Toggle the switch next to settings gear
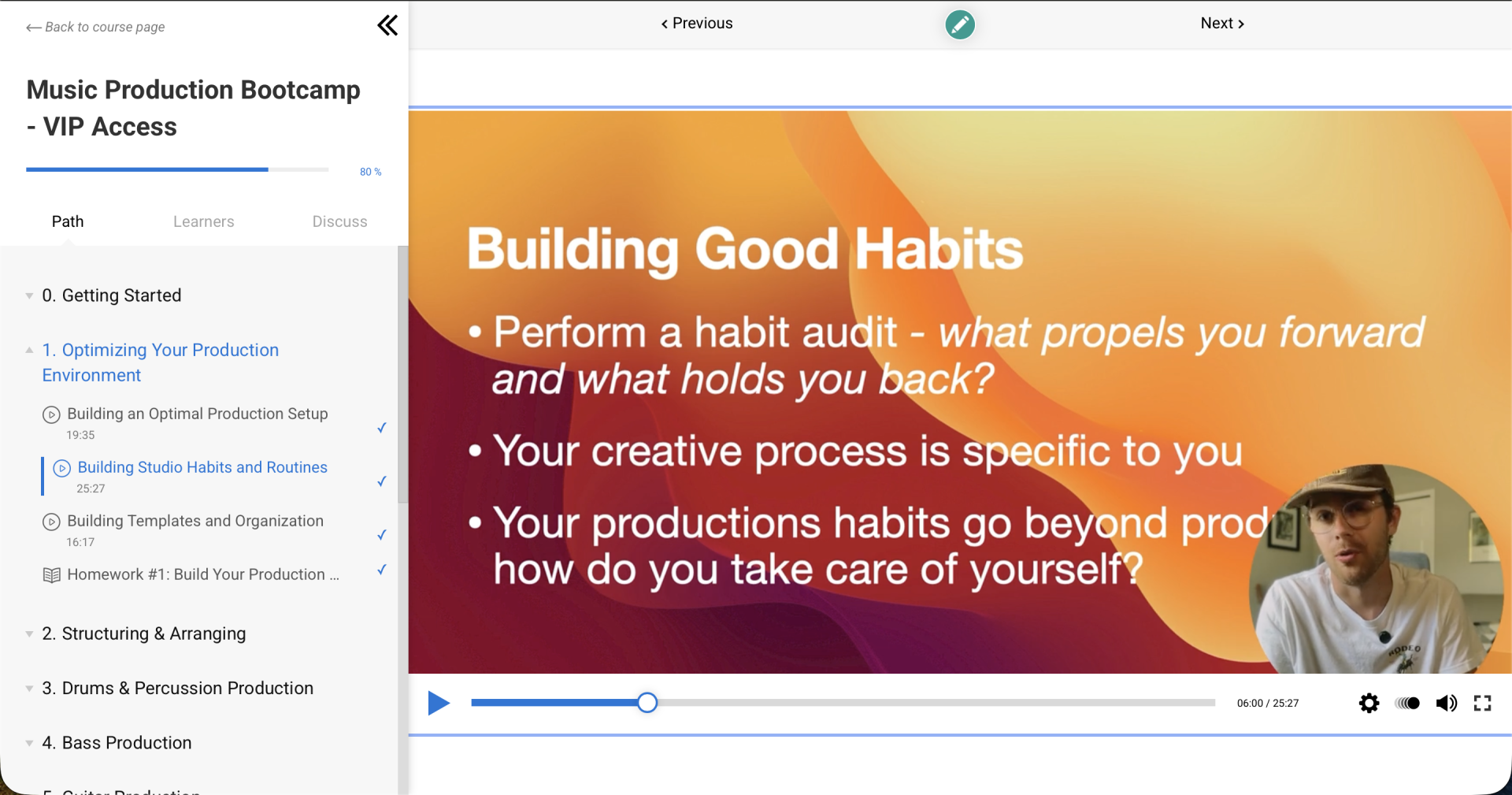The height and width of the screenshot is (795, 1512). tap(1407, 703)
